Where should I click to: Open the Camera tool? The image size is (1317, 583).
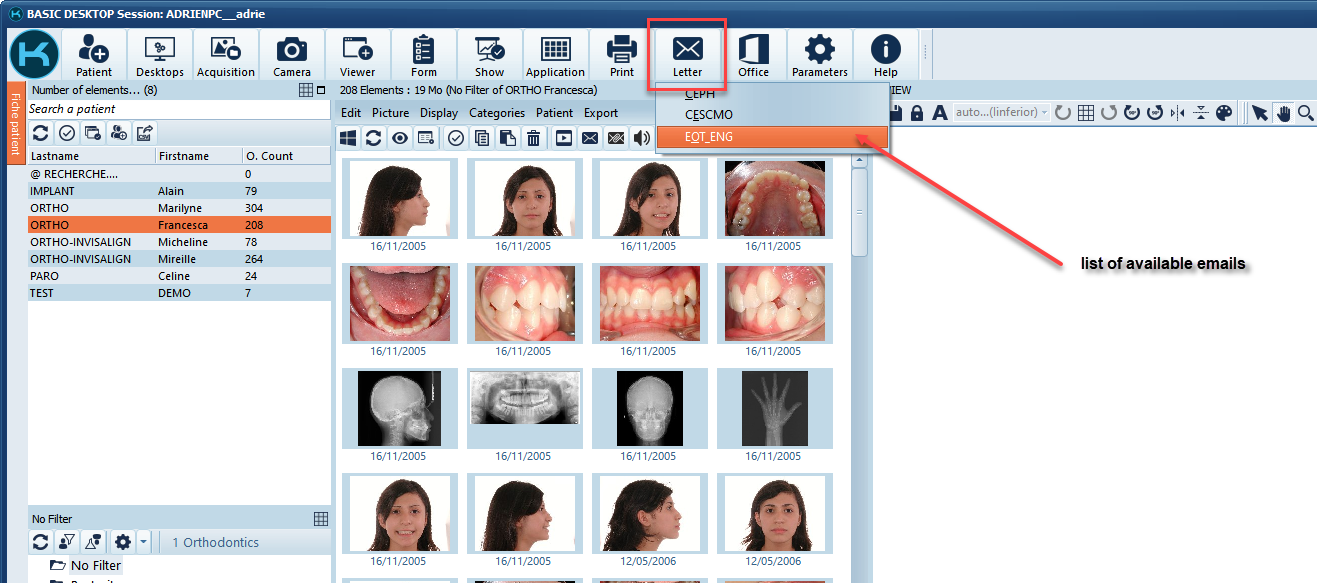[x=292, y=54]
